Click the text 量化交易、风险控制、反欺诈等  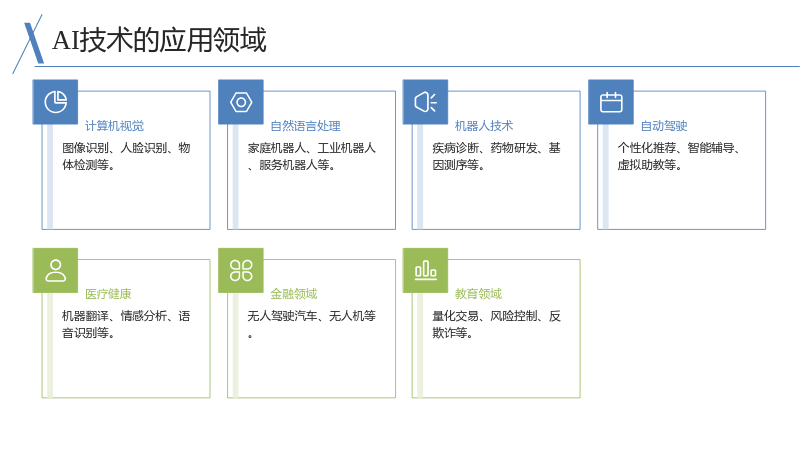coord(496,324)
